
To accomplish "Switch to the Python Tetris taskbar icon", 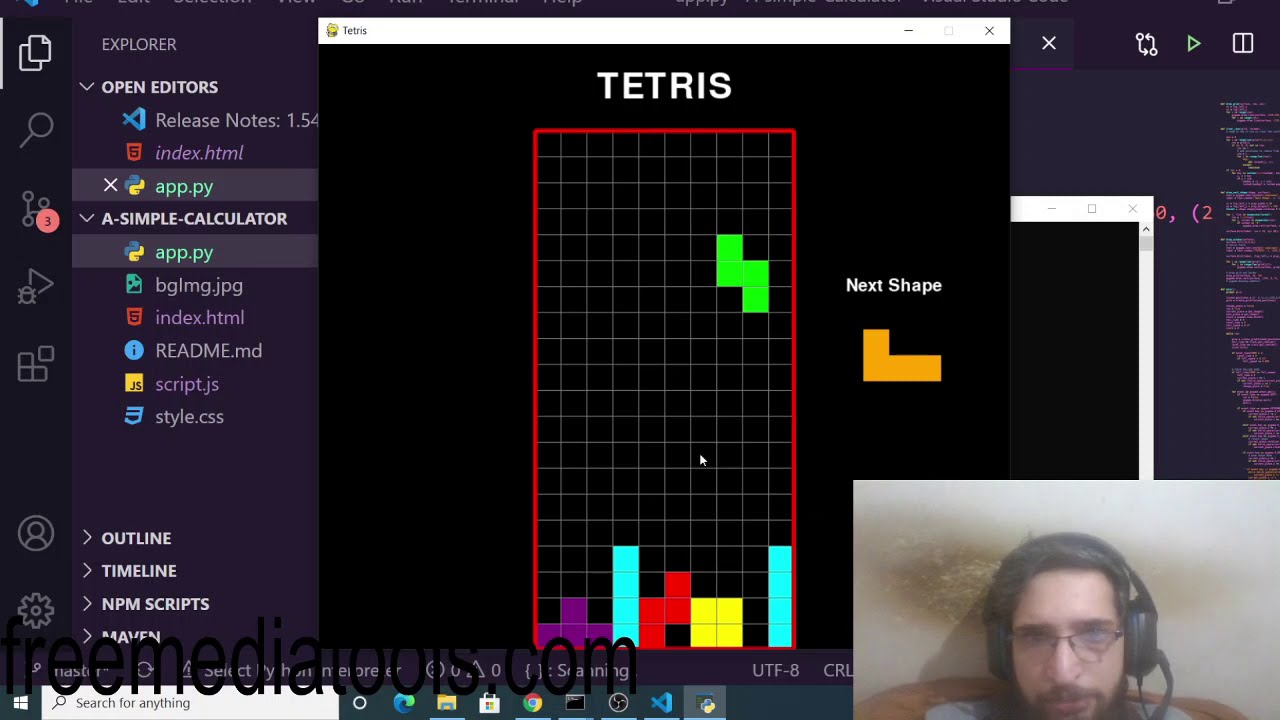I will pyautogui.click(x=706, y=703).
